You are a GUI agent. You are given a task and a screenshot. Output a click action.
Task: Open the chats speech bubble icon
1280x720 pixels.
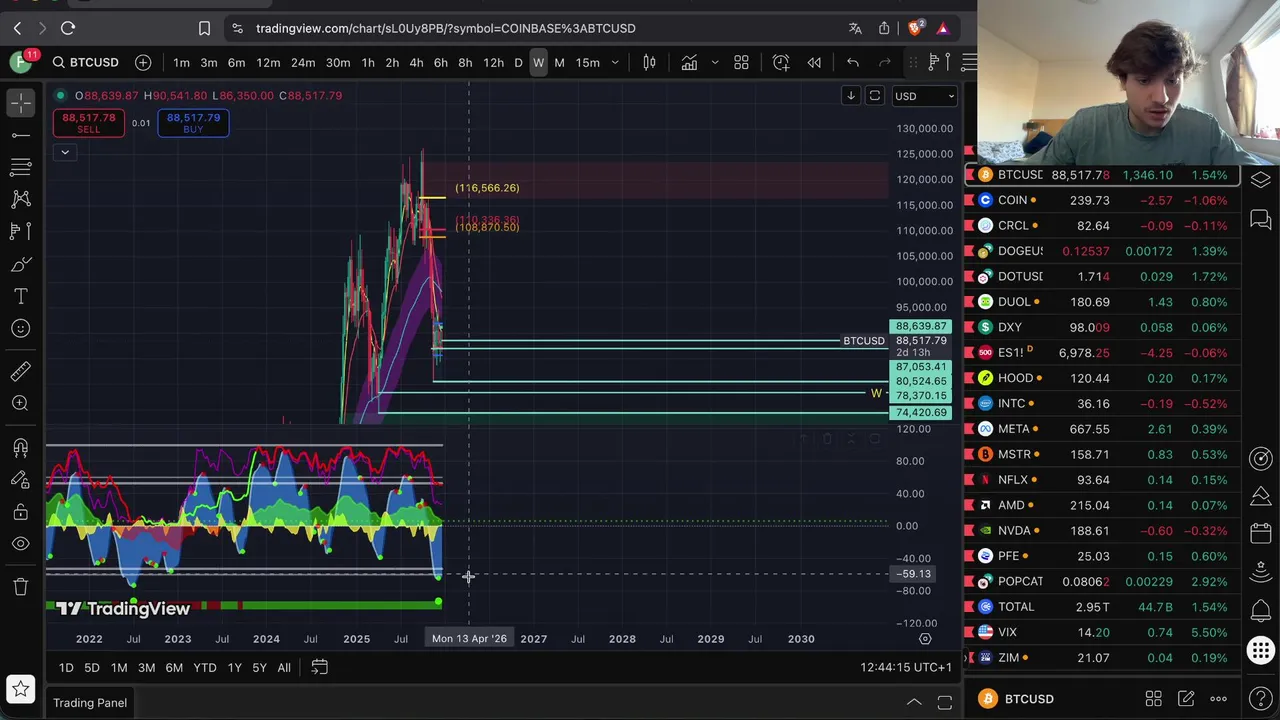pyautogui.click(x=1261, y=219)
